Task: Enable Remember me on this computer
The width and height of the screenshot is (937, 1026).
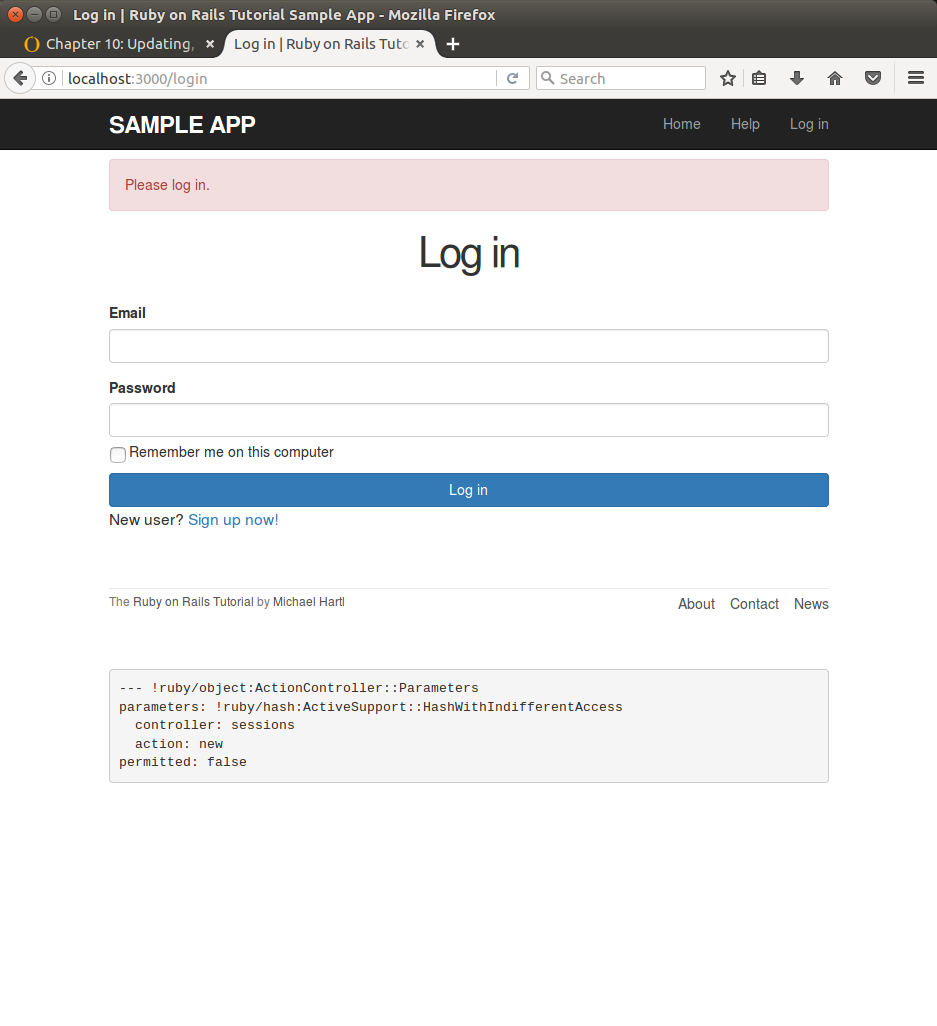Action: [x=117, y=455]
